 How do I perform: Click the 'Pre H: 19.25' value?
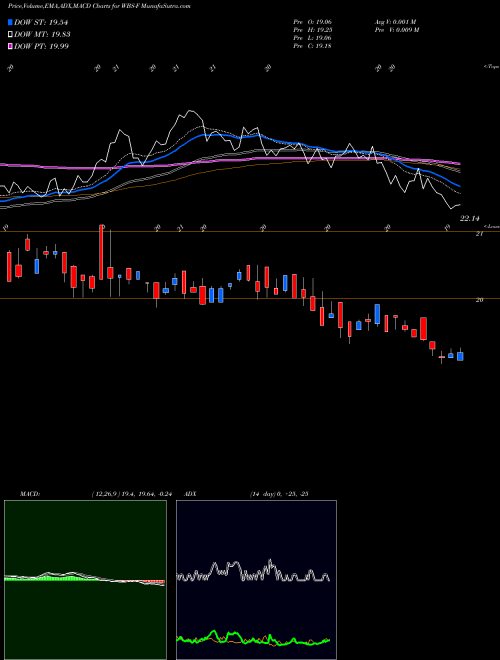(313, 30)
